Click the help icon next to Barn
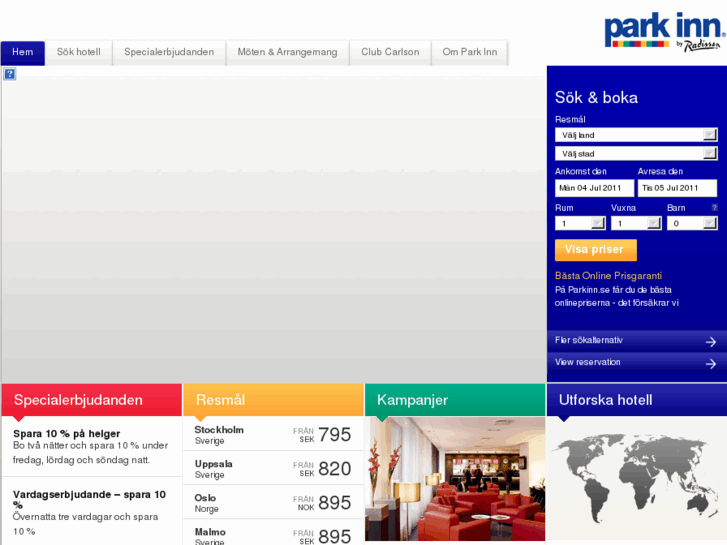The image size is (727, 545). pyautogui.click(x=714, y=207)
